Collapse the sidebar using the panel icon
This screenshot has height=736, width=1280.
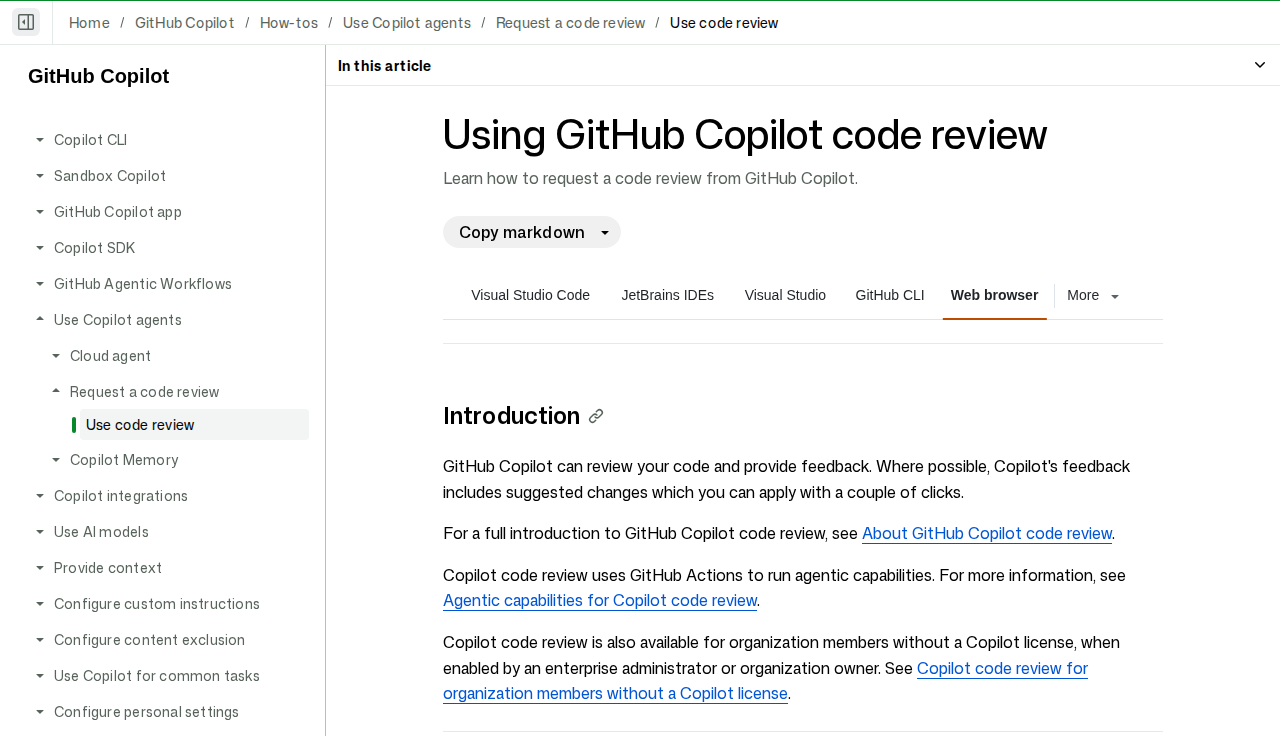click(x=26, y=22)
